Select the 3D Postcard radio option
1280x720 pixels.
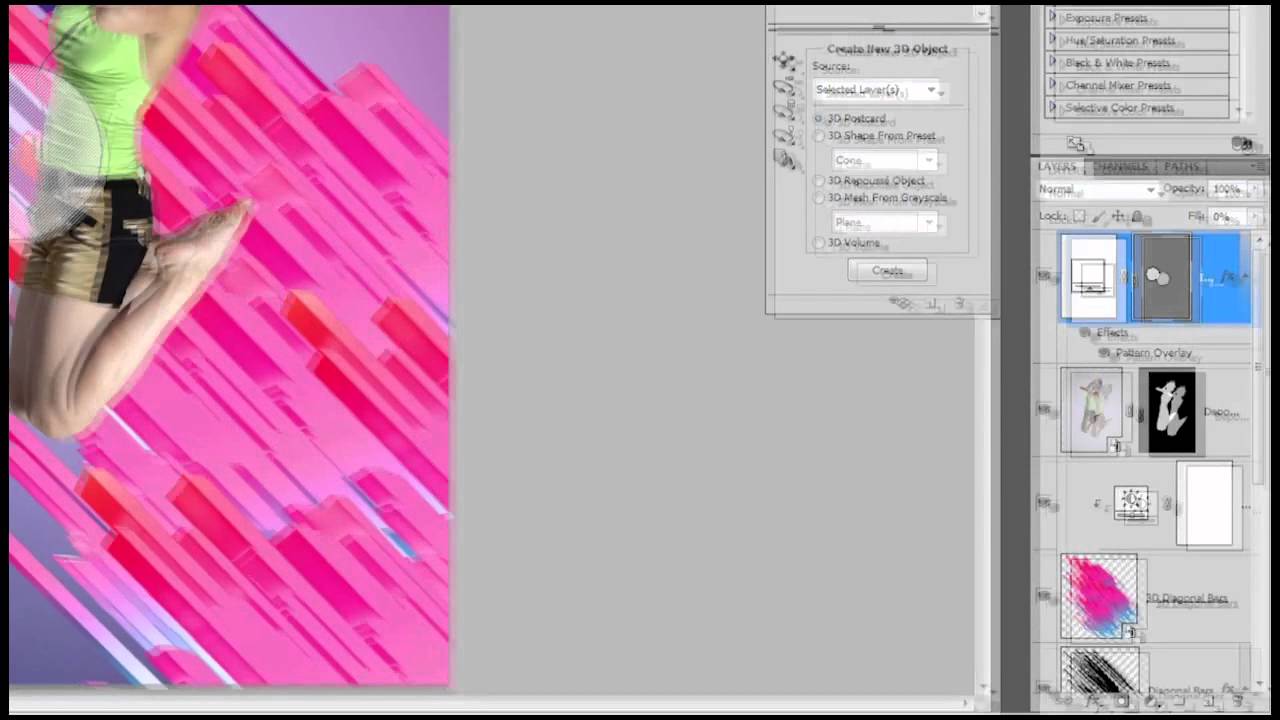click(819, 118)
